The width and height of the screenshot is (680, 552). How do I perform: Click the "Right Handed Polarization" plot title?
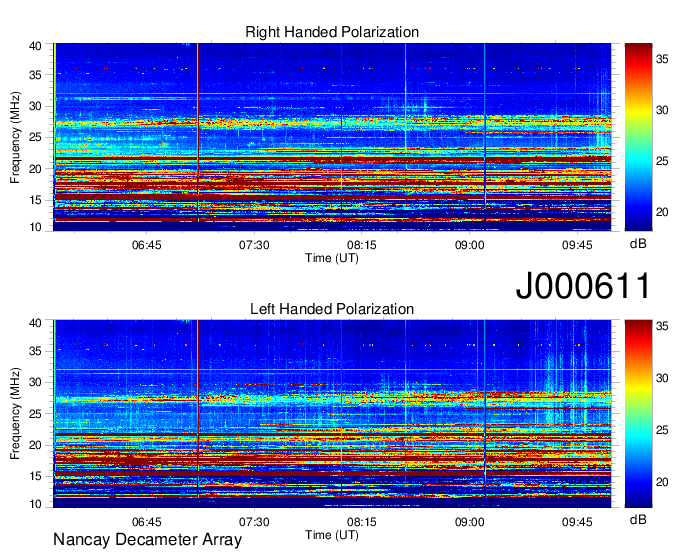[332, 32]
